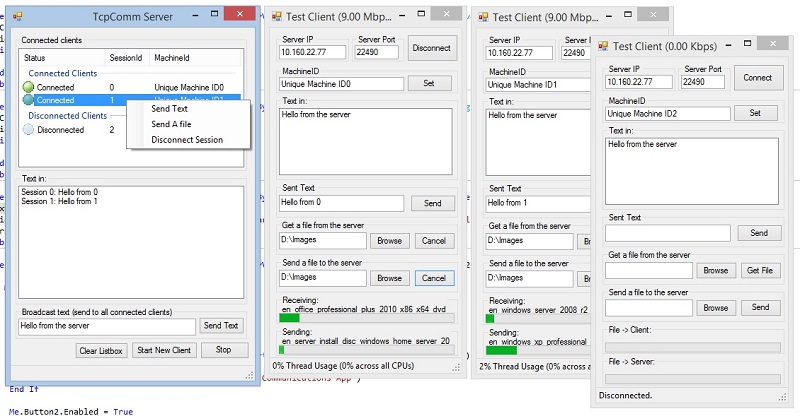
Task: Click first Test Client window title icon
Action: [x=277, y=17]
